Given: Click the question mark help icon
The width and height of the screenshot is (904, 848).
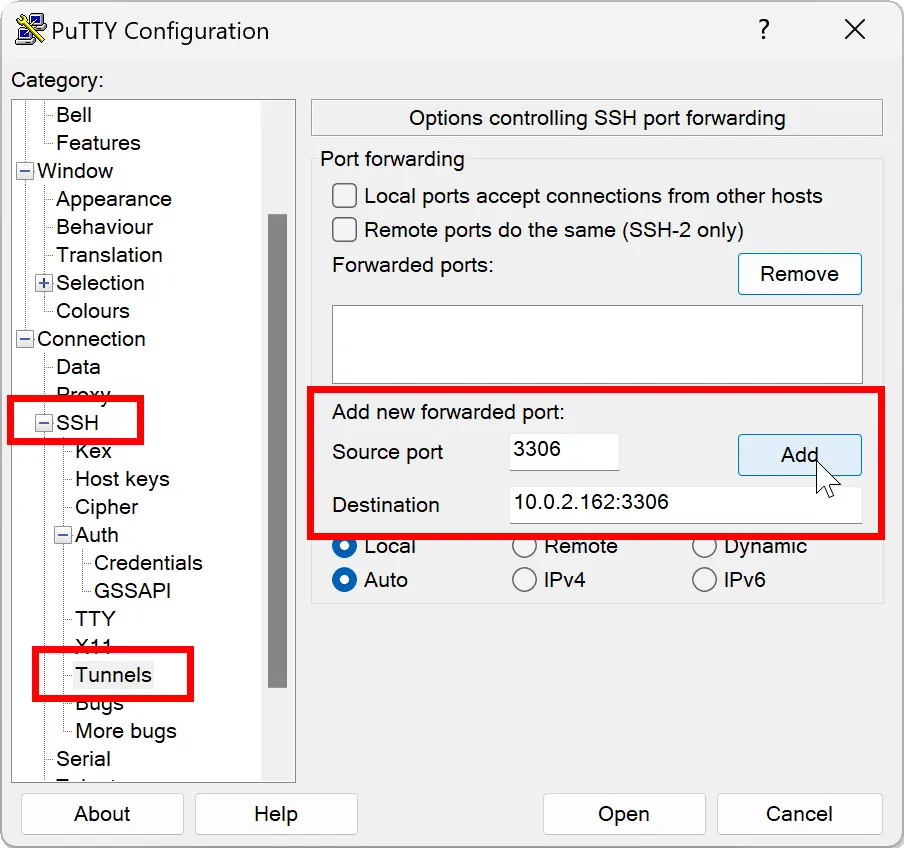Looking at the screenshot, I should point(764,30).
